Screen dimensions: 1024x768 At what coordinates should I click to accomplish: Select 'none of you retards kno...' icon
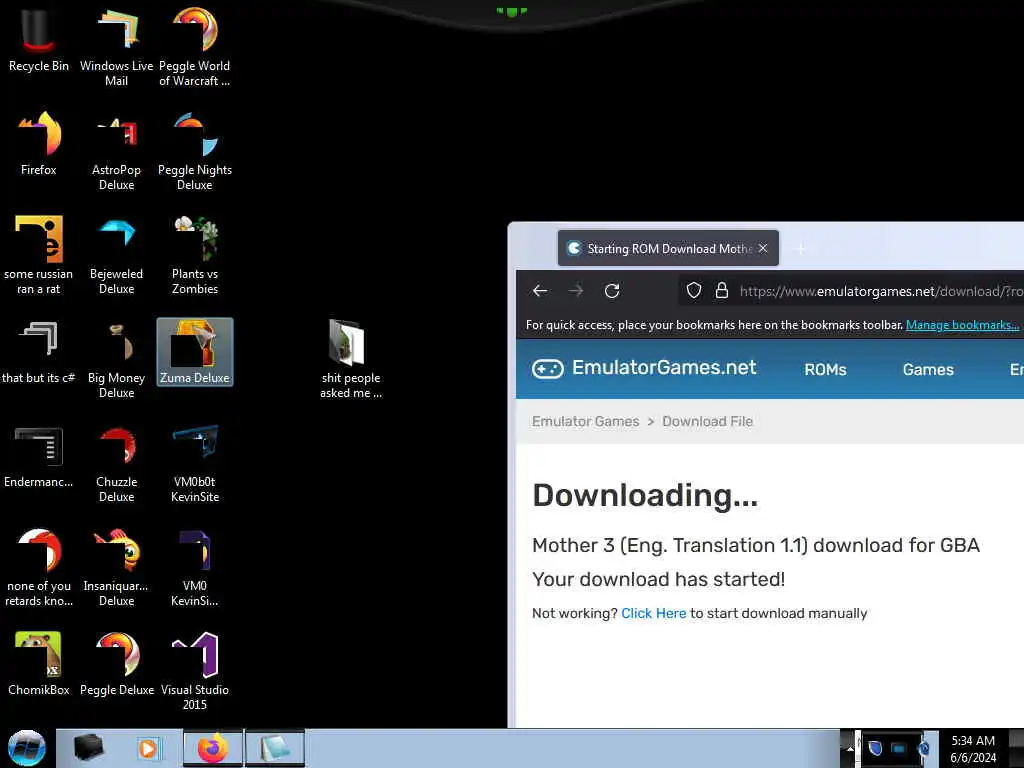(39, 567)
